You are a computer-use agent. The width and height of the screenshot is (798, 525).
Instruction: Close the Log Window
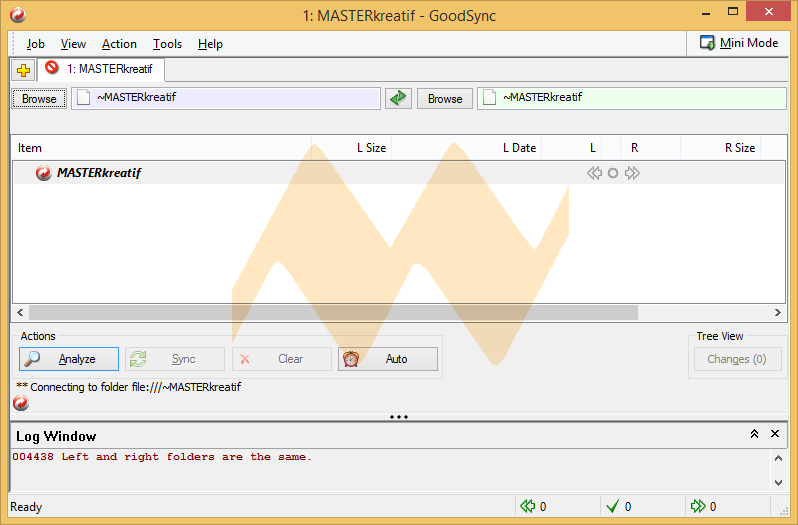coord(775,433)
